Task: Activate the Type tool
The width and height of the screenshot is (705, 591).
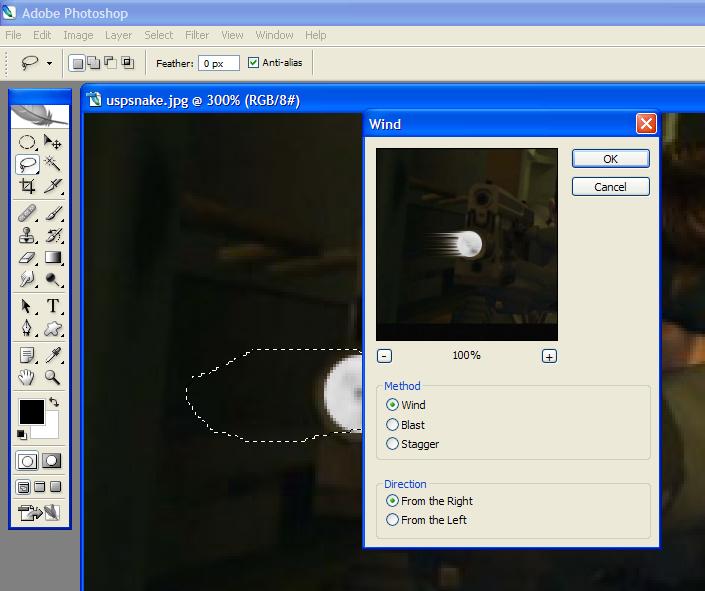Action: pos(53,306)
